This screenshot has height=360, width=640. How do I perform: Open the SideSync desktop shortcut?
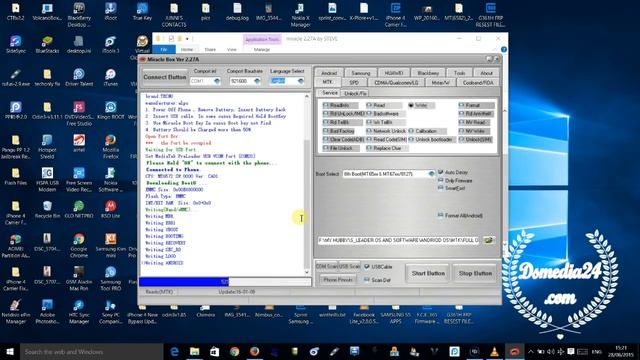[16, 44]
